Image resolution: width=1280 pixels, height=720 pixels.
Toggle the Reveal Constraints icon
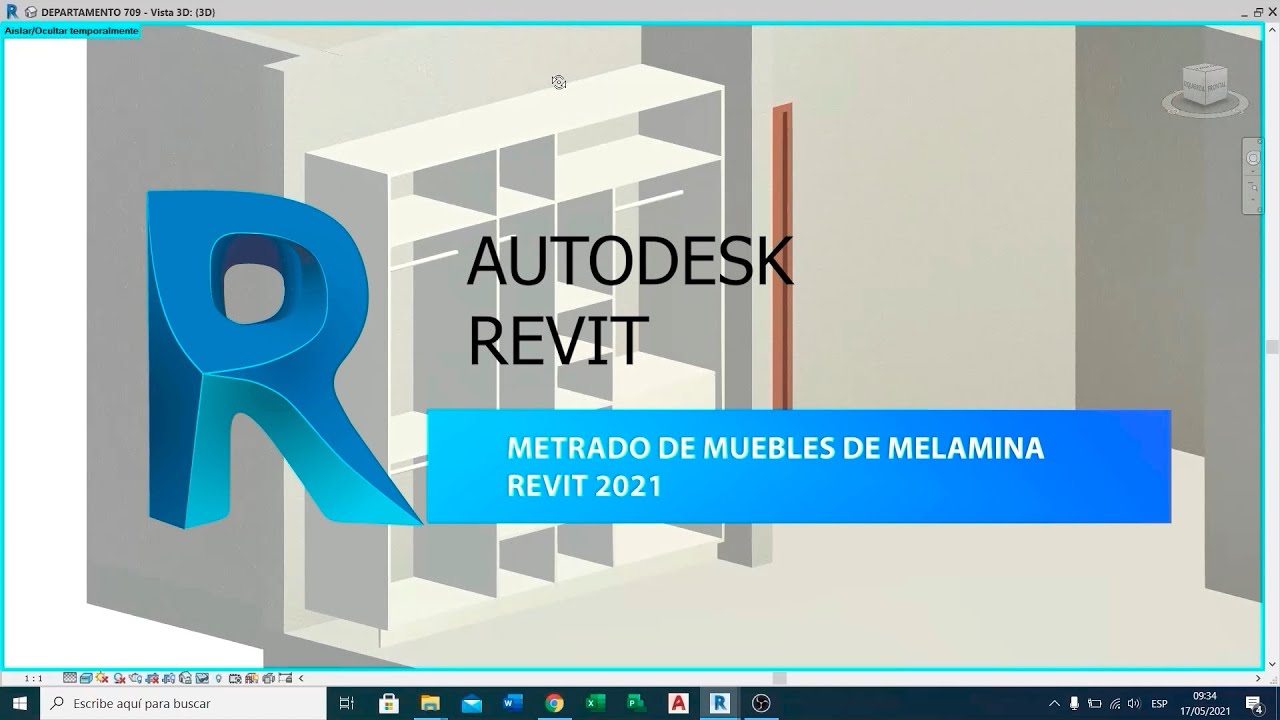coord(285,678)
